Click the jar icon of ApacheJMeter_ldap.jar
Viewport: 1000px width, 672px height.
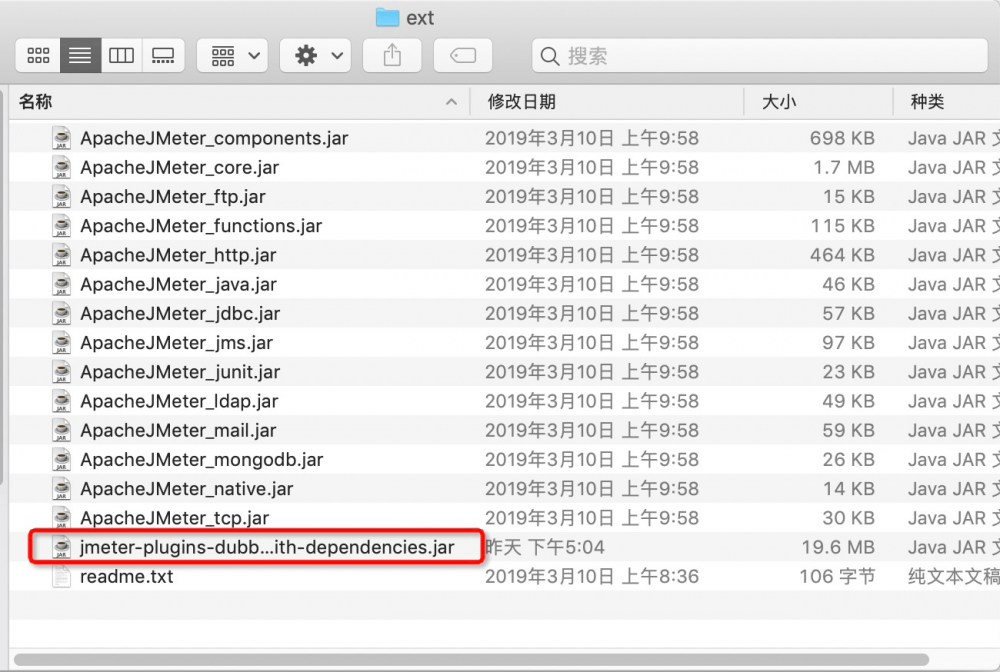61,401
